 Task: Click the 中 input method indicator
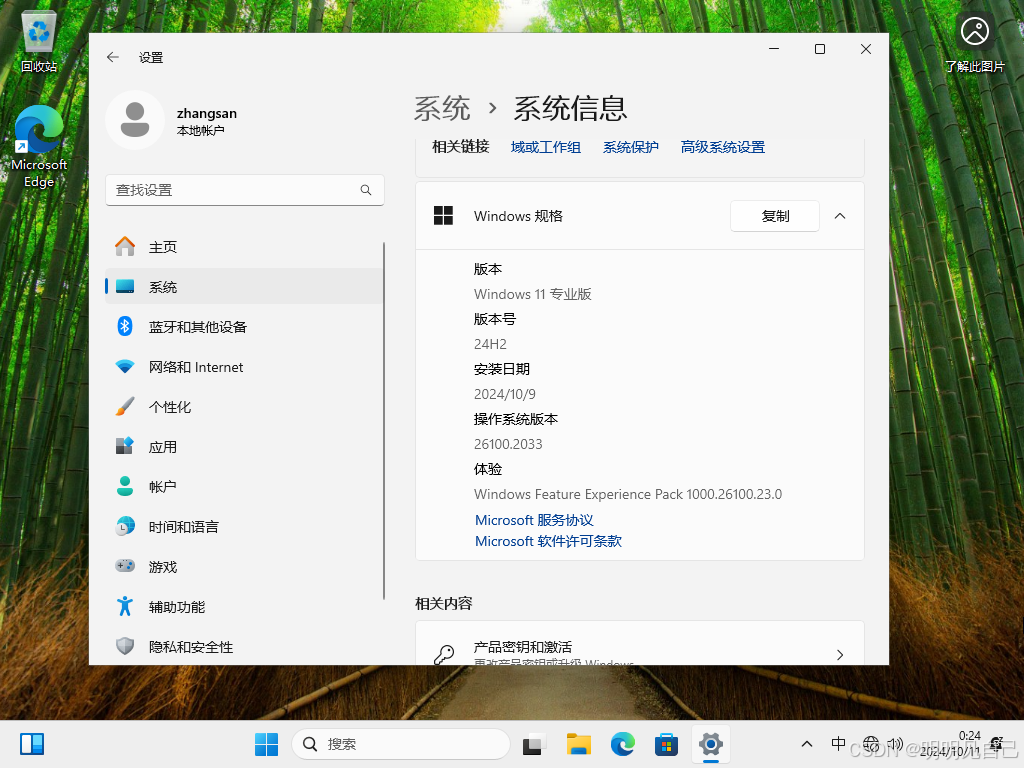839,743
